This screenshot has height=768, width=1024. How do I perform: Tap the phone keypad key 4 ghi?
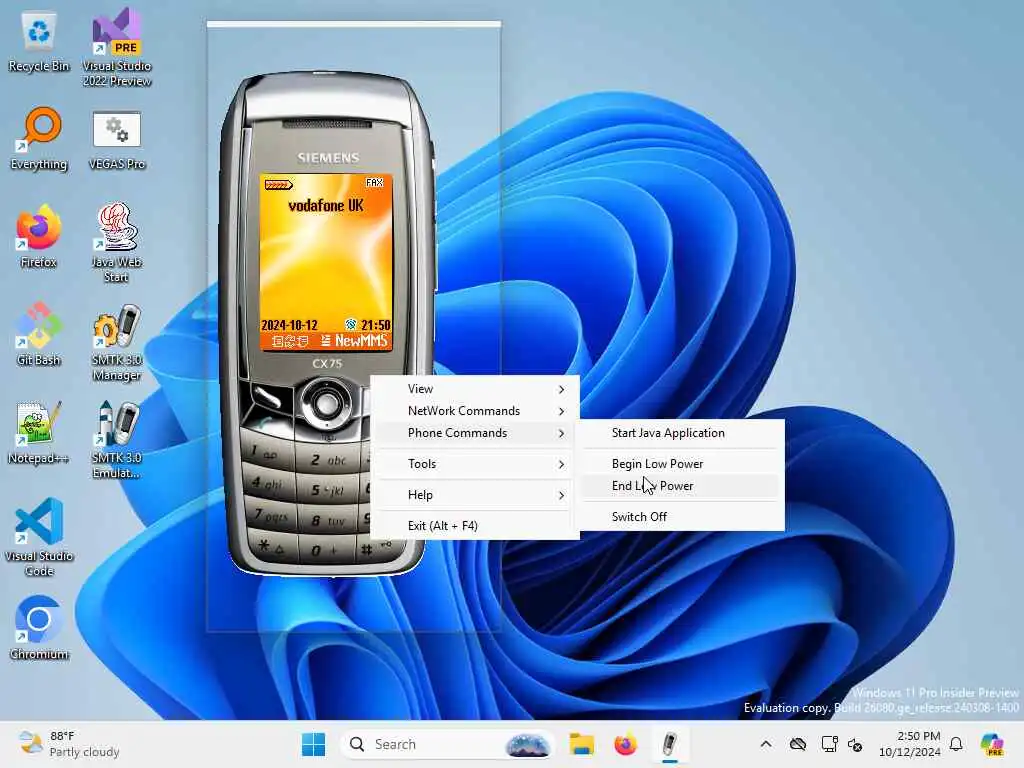coord(268,484)
